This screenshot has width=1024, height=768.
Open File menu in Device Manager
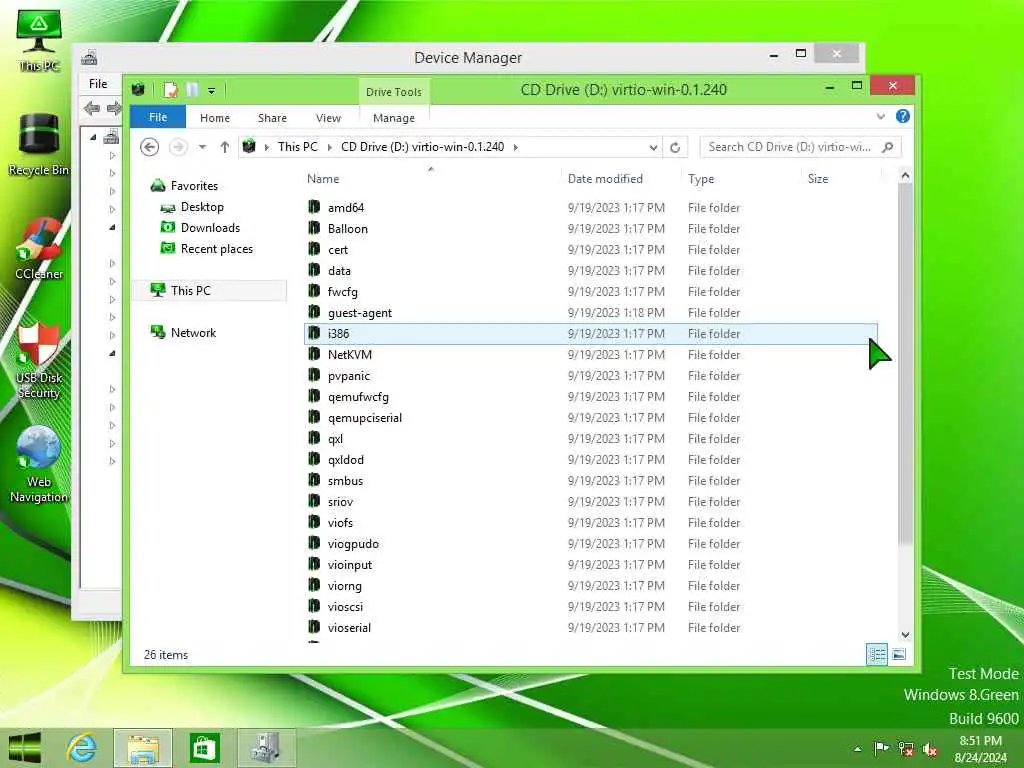[x=98, y=84]
